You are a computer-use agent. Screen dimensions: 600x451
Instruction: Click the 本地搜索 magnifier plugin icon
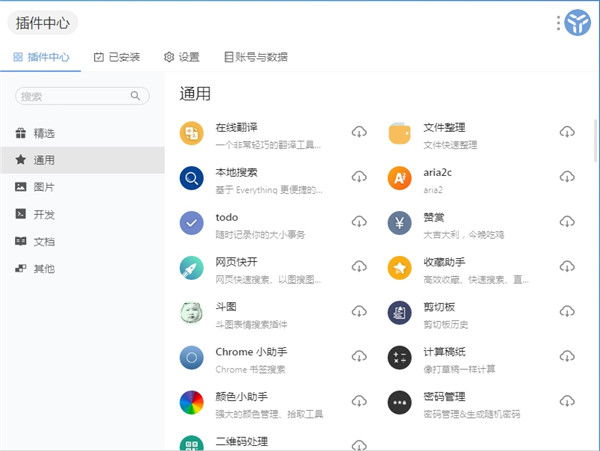[x=191, y=178]
